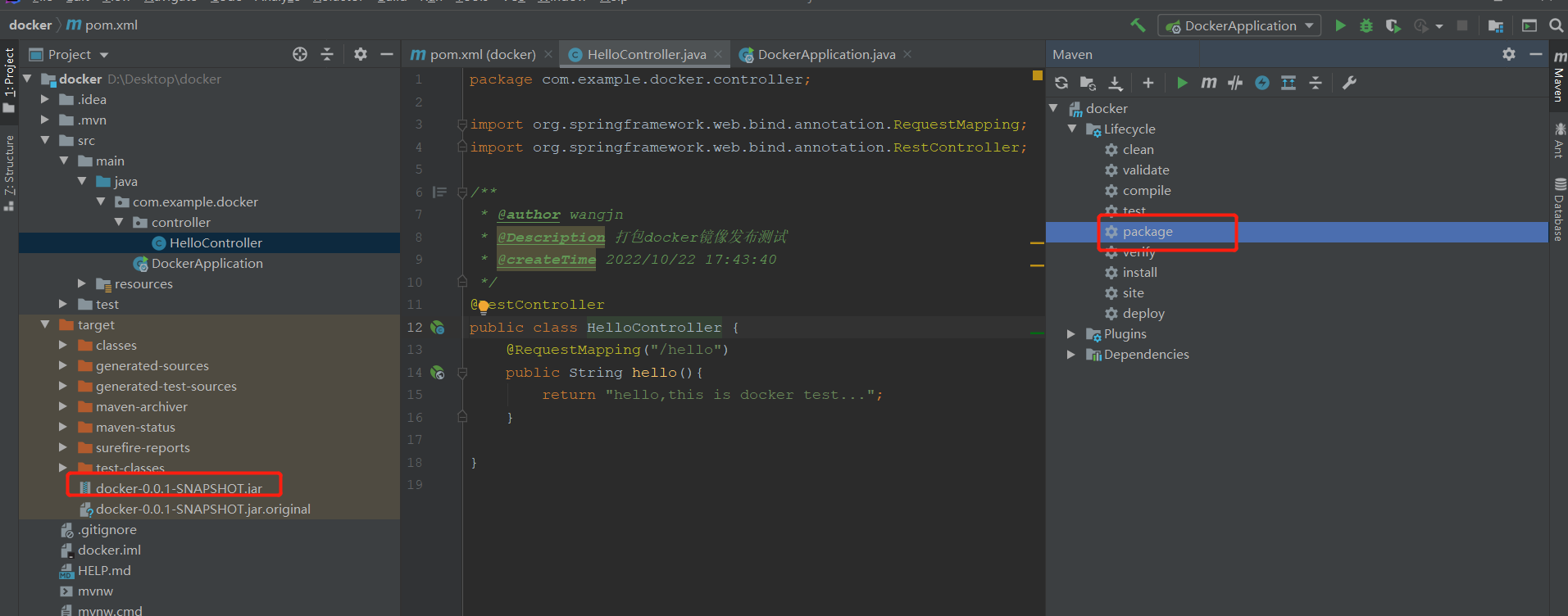Viewport: 1568px width, 616px height.
Task: Open Run Anything icon in main toolbar
Action: click(x=1529, y=25)
